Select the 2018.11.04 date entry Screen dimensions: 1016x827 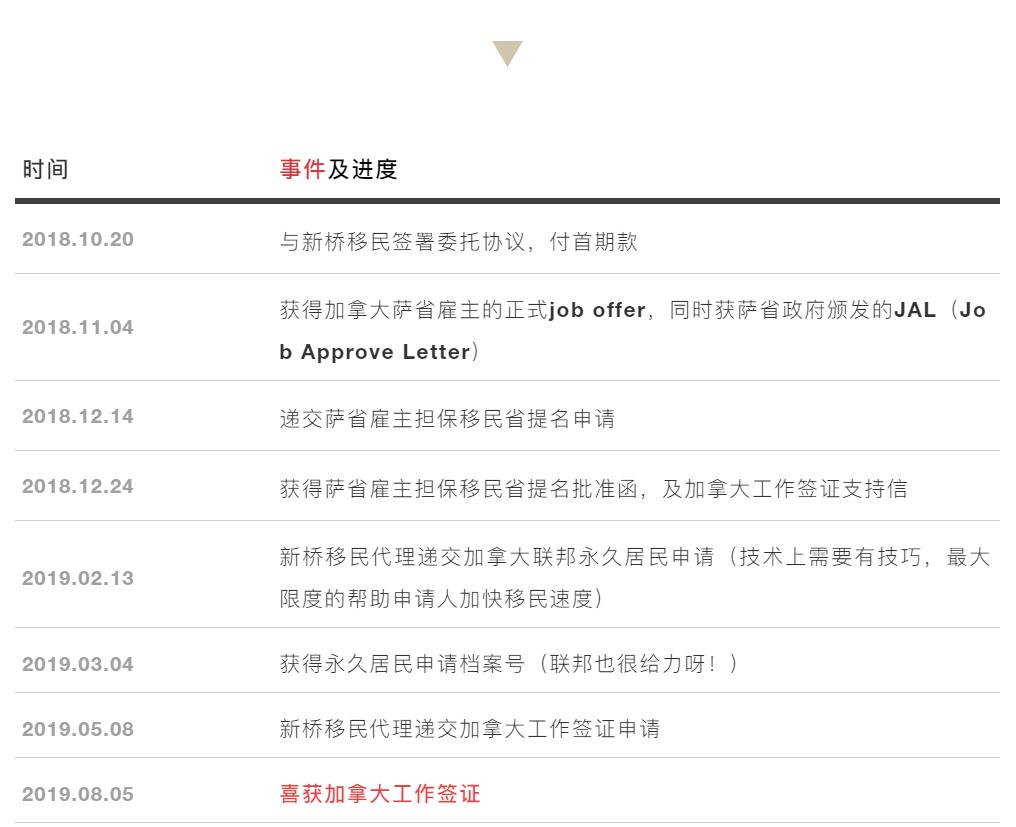tap(78, 327)
